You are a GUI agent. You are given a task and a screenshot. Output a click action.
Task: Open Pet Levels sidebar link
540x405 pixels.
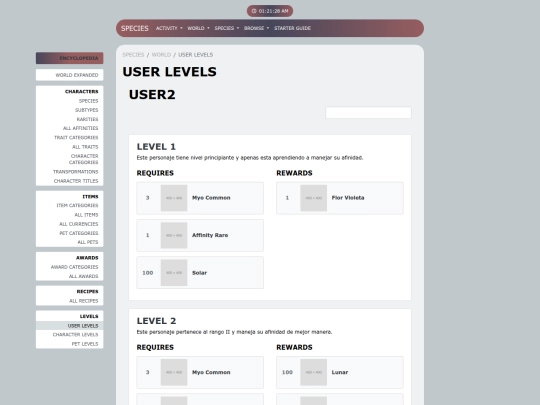(85, 344)
